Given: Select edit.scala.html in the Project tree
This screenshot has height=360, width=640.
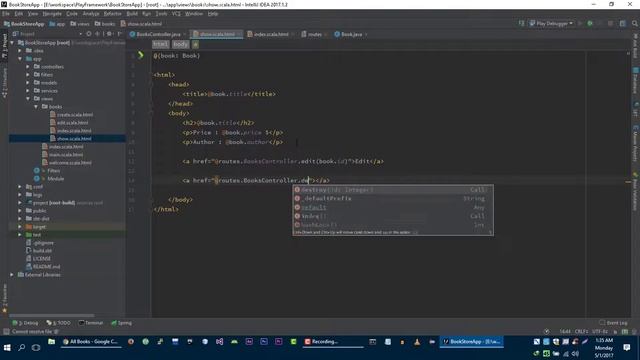Looking at the screenshot, I should click(69, 123).
